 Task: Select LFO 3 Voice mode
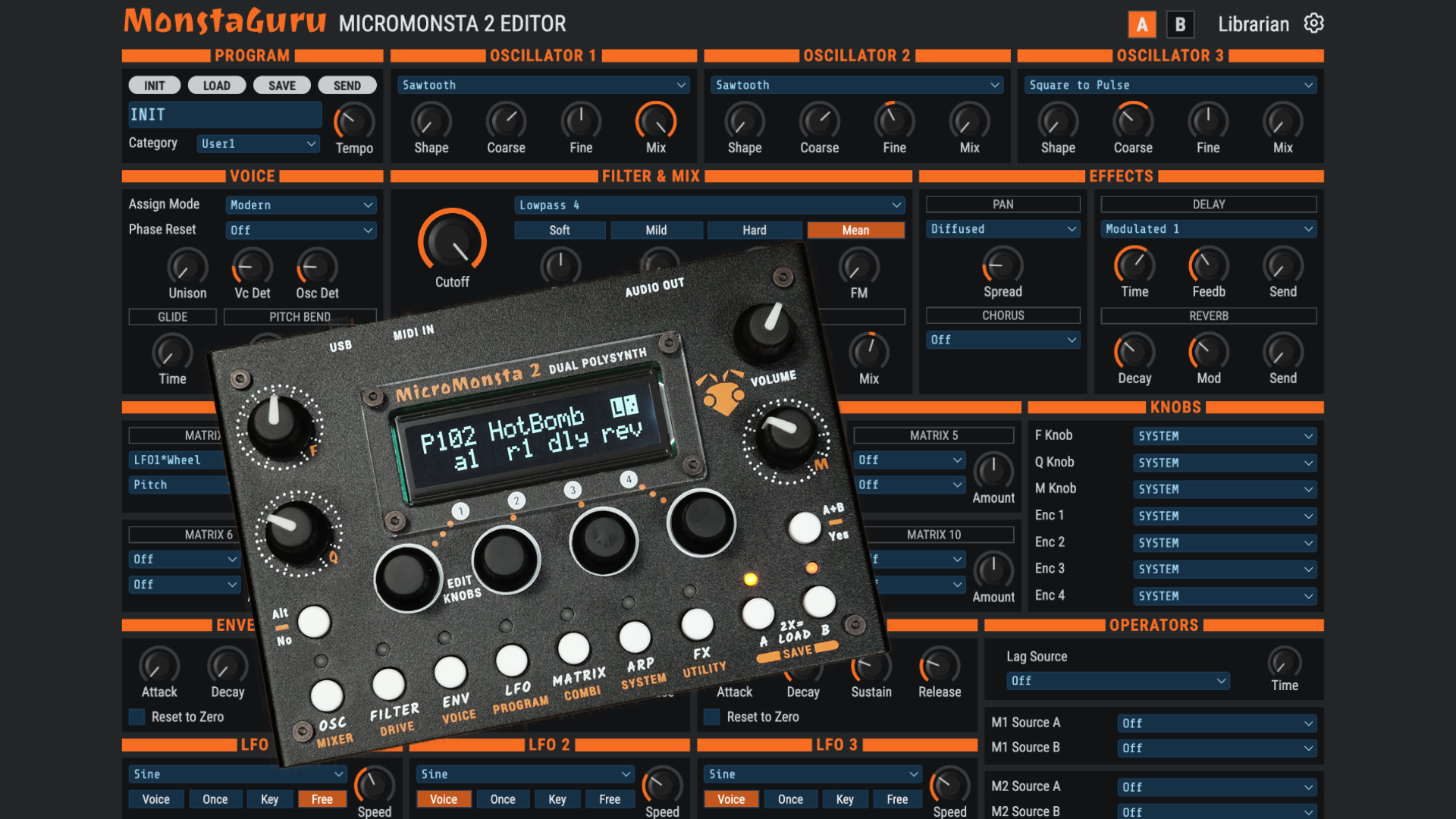tap(731, 799)
